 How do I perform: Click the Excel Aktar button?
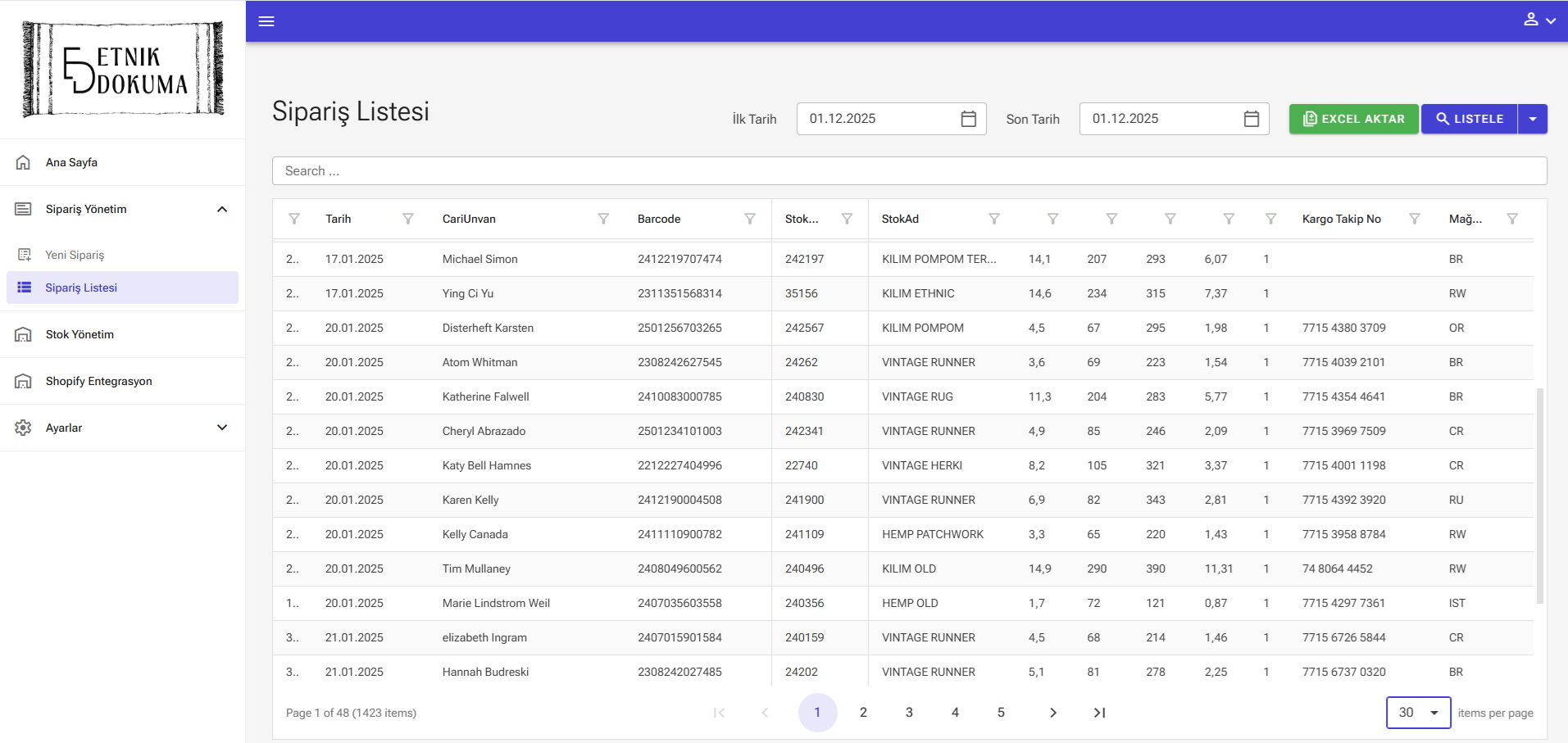(x=1353, y=119)
